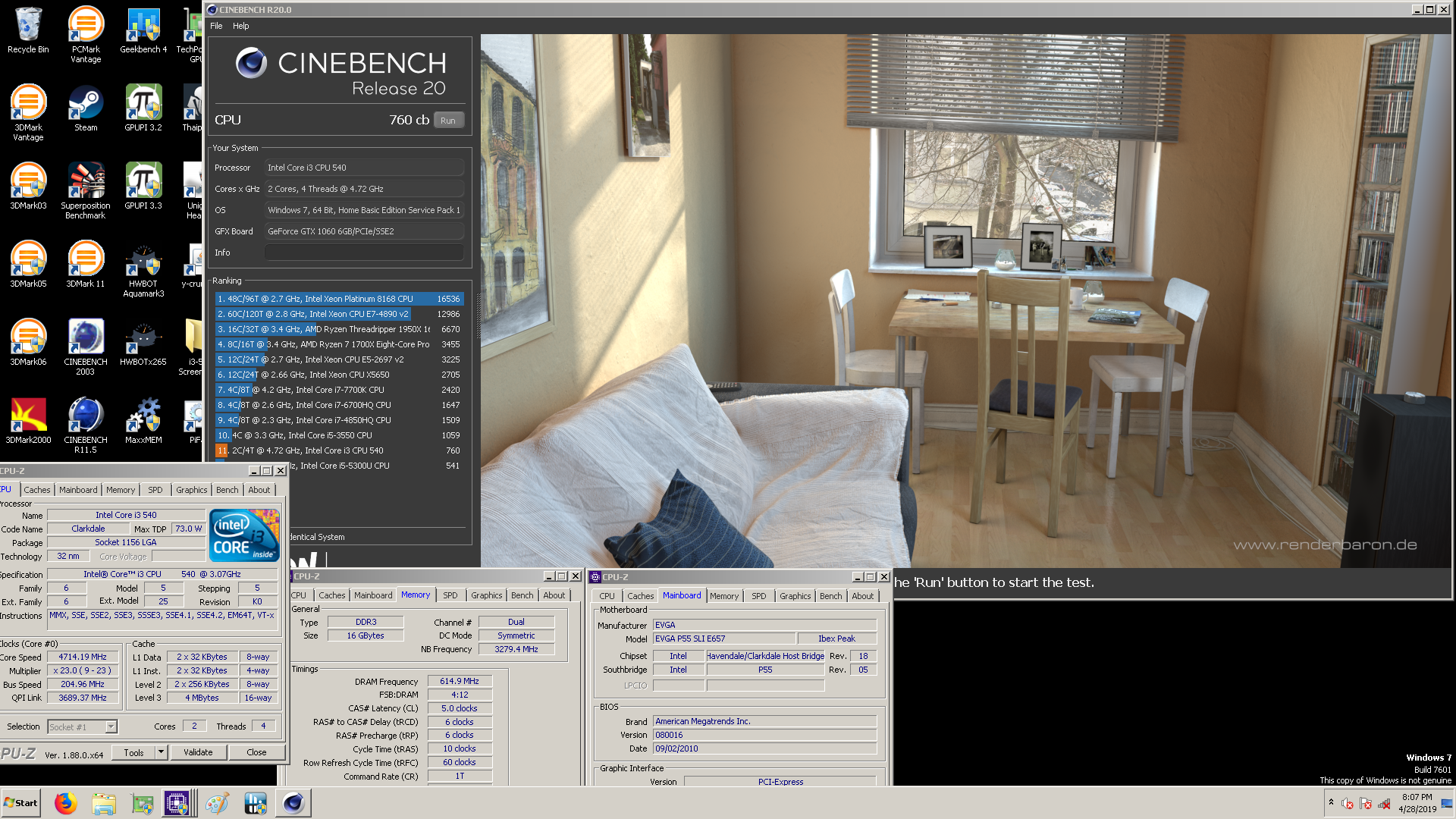Open Paint from the taskbar
The width and height of the screenshot is (1456, 819).
coord(218,803)
